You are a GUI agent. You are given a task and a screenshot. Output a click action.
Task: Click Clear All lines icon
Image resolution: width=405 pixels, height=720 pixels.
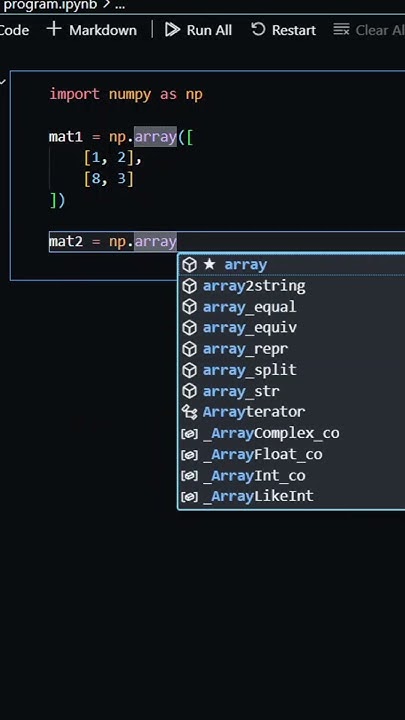pos(341,29)
